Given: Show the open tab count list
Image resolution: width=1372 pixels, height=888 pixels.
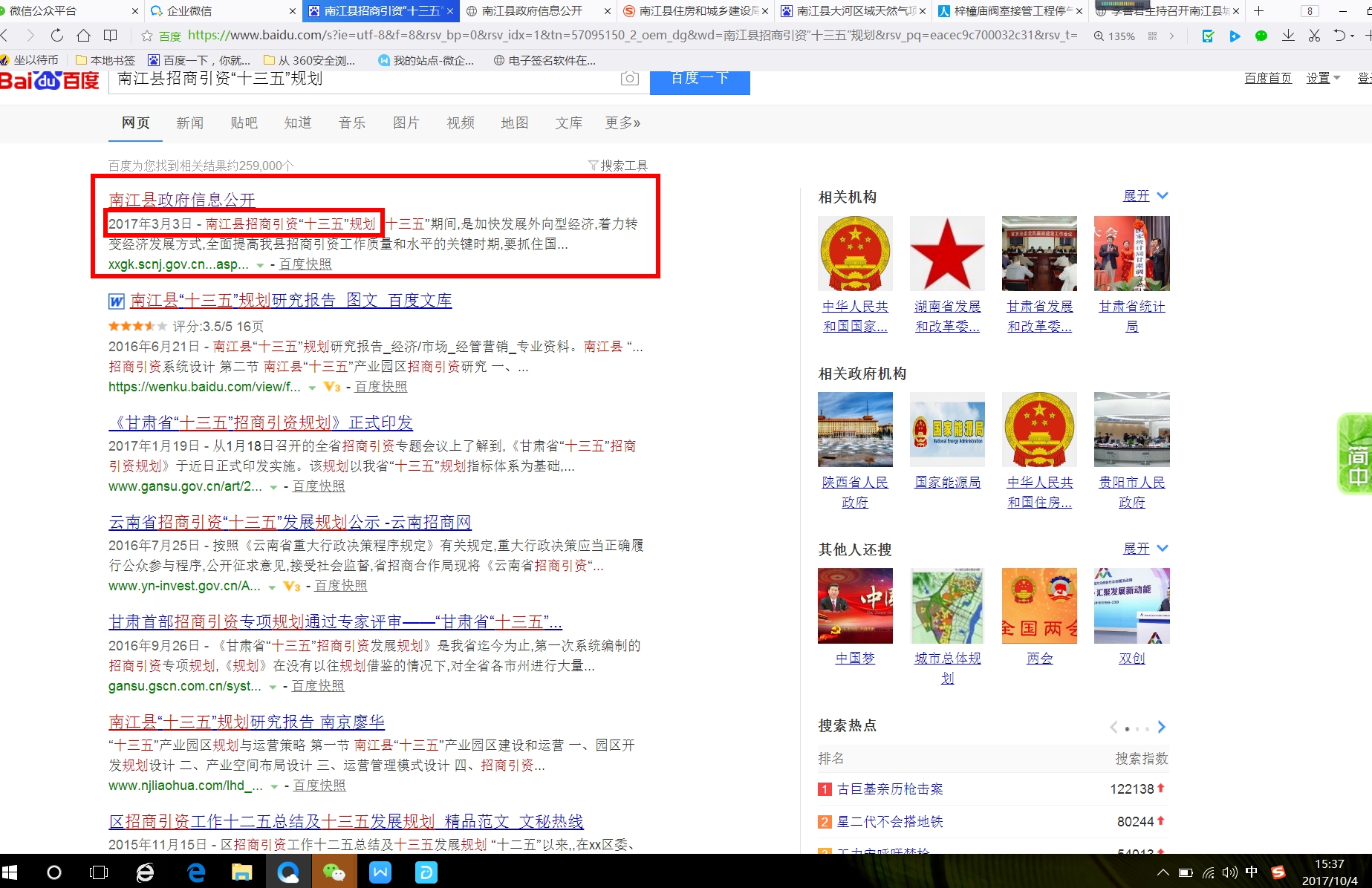Looking at the screenshot, I should [1310, 11].
